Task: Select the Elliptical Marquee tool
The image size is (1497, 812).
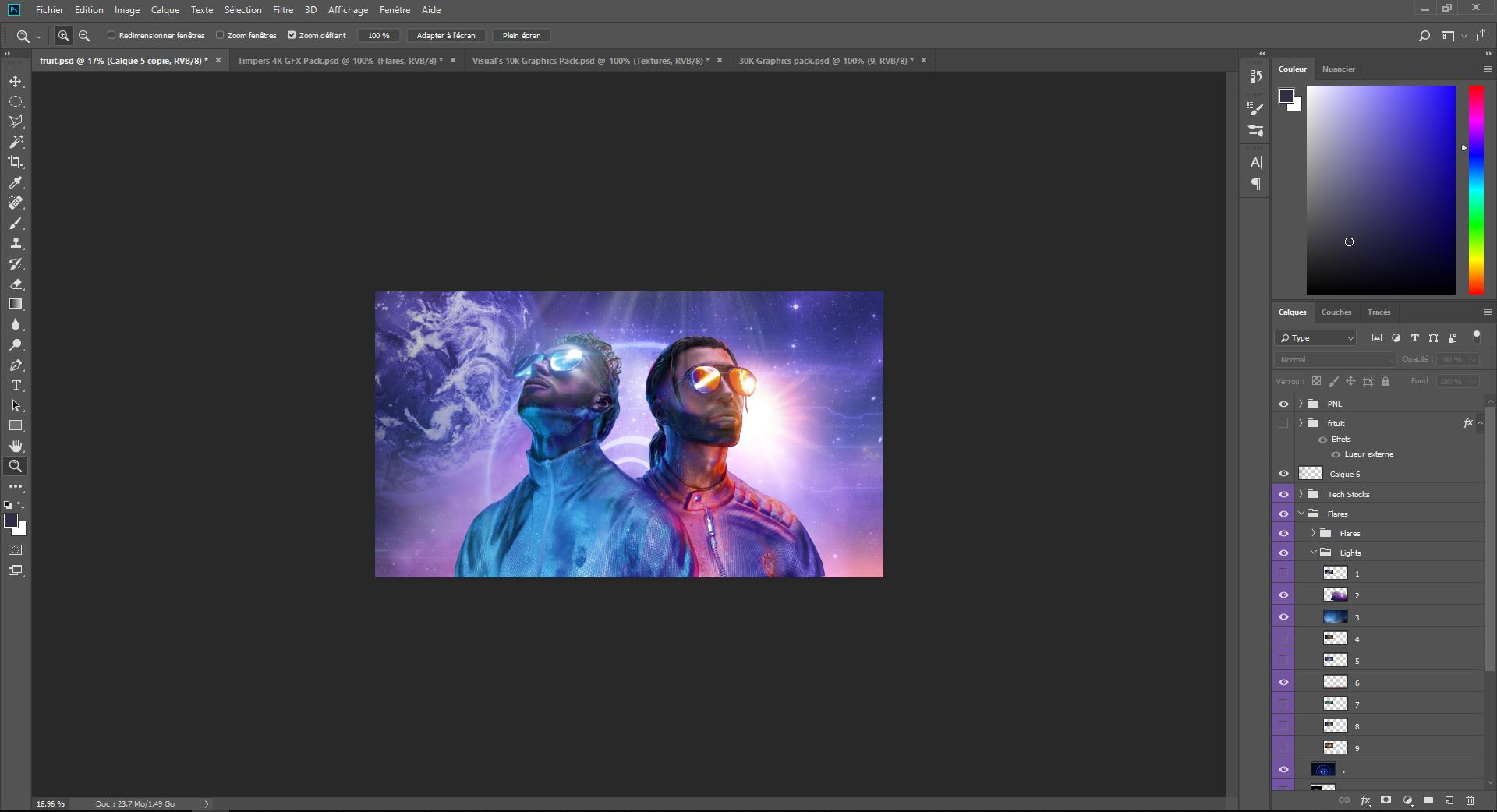Action: click(x=16, y=102)
